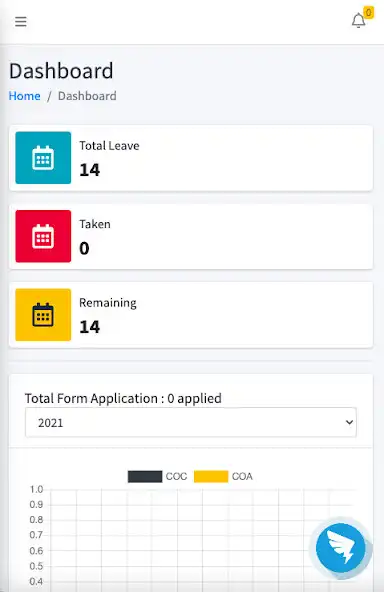Select the Total Leave card
Viewport: 384px width, 592px height.
click(x=191, y=158)
